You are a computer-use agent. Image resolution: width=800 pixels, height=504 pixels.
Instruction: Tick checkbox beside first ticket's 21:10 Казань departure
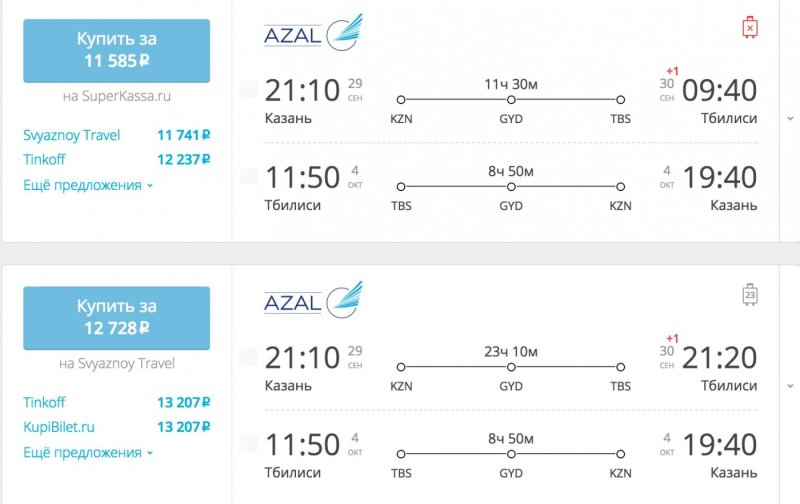pos(249,89)
